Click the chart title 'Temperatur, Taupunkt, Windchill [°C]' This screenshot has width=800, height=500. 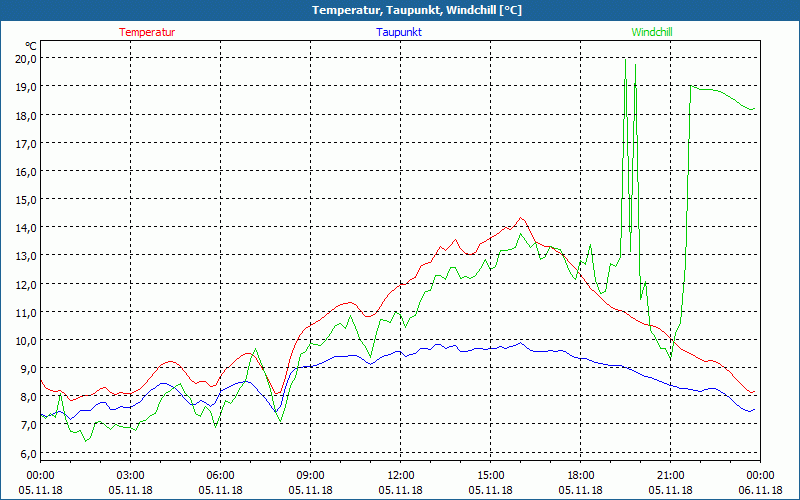417,10
